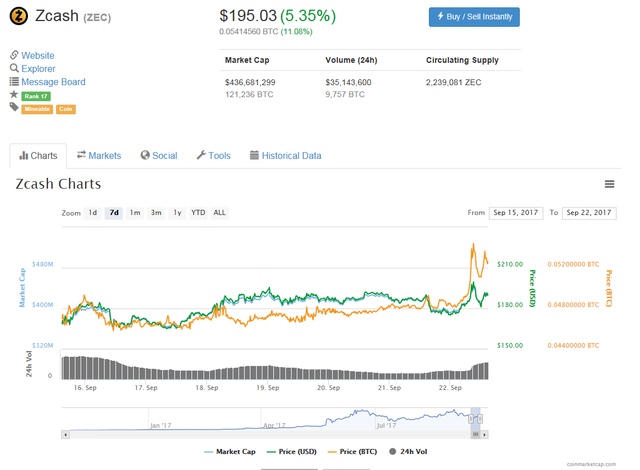640x470 pixels.
Task: Open the Tools tab
Action: pos(214,155)
